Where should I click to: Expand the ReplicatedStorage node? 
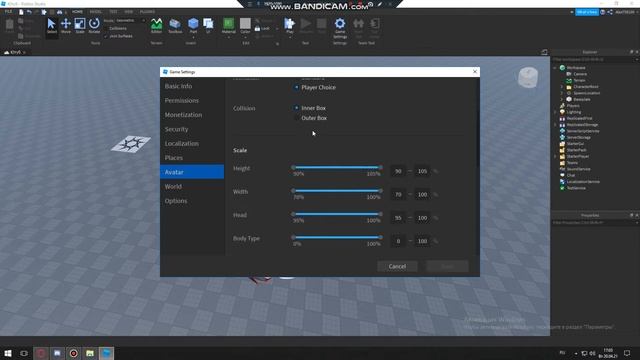pos(555,124)
